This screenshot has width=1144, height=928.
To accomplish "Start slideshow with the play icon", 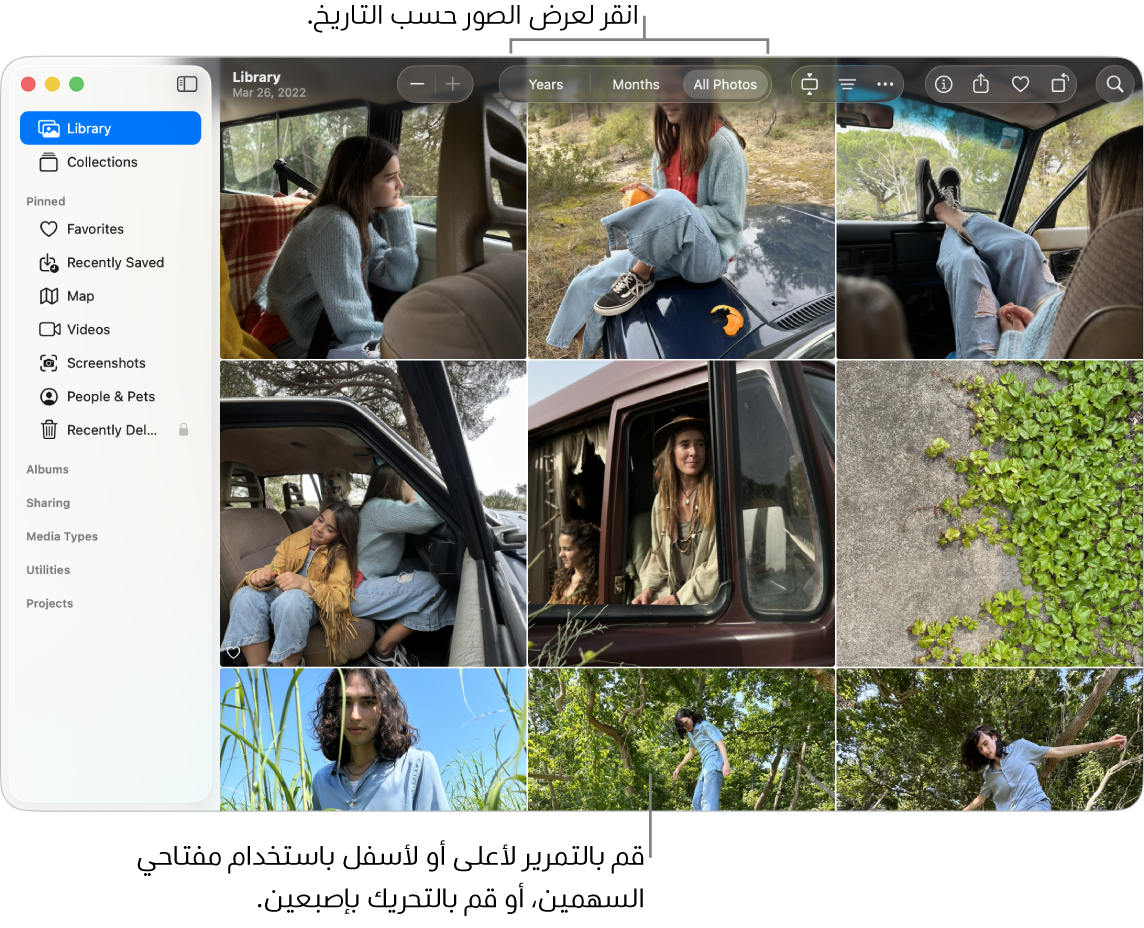I will (810, 85).
